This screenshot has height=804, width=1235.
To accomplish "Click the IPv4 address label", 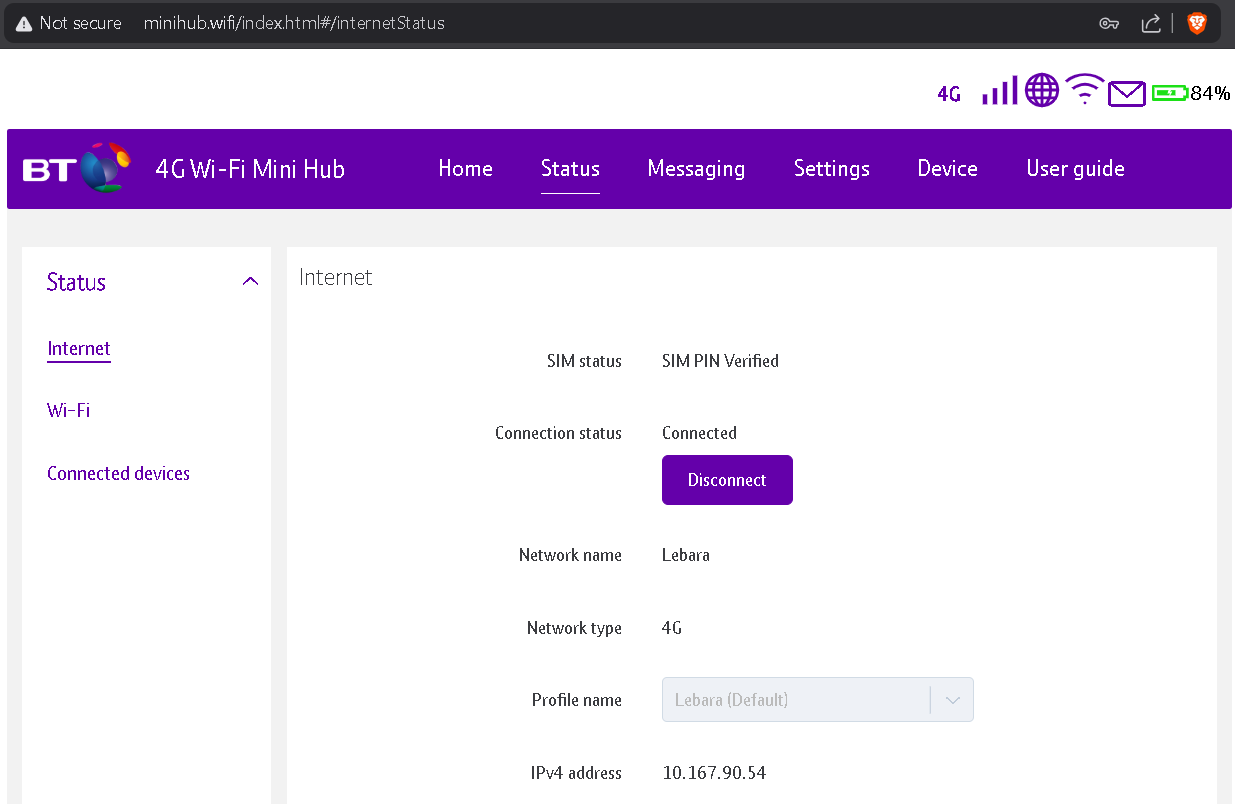I will 576,773.
